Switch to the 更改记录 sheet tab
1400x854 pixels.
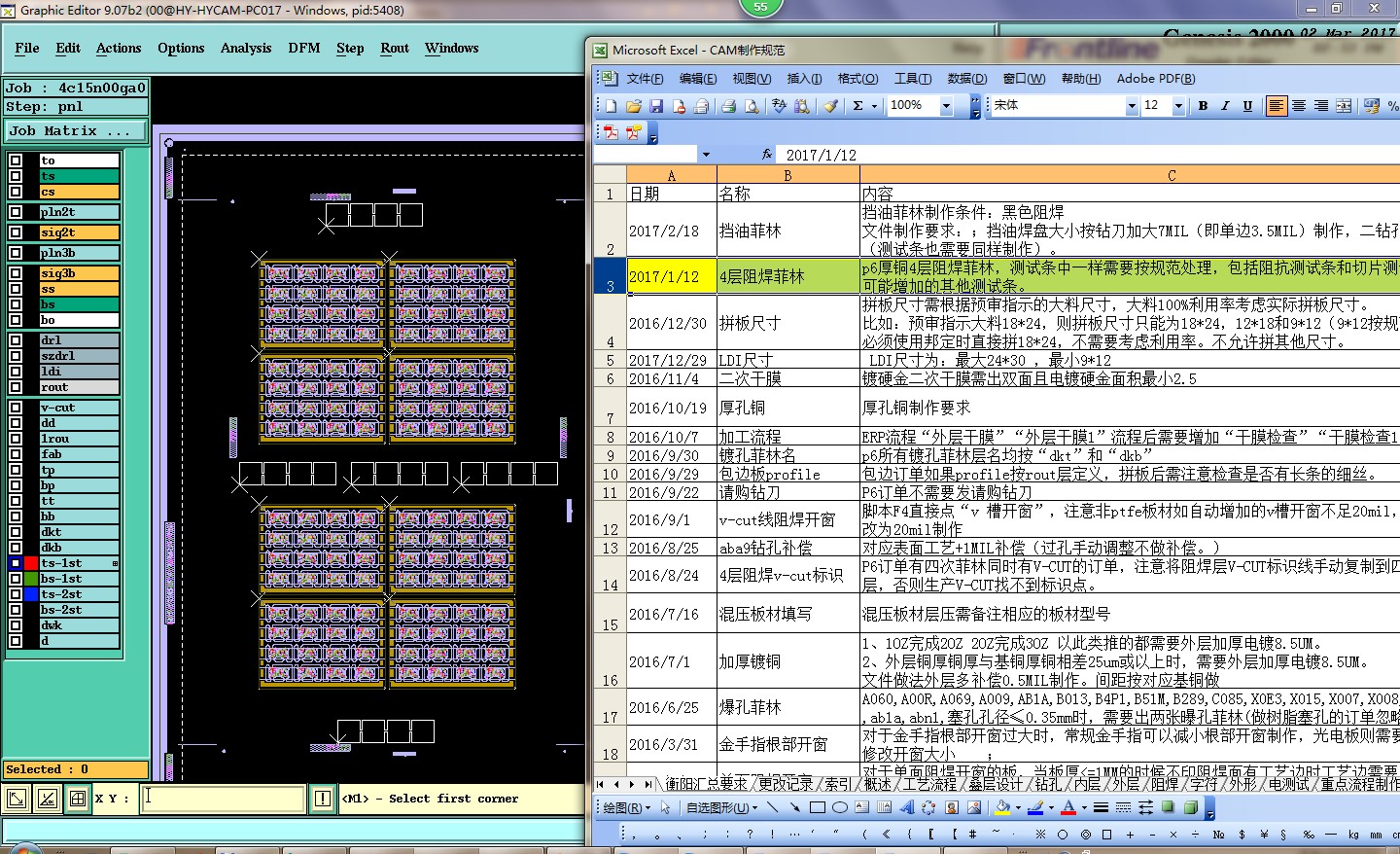click(787, 784)
